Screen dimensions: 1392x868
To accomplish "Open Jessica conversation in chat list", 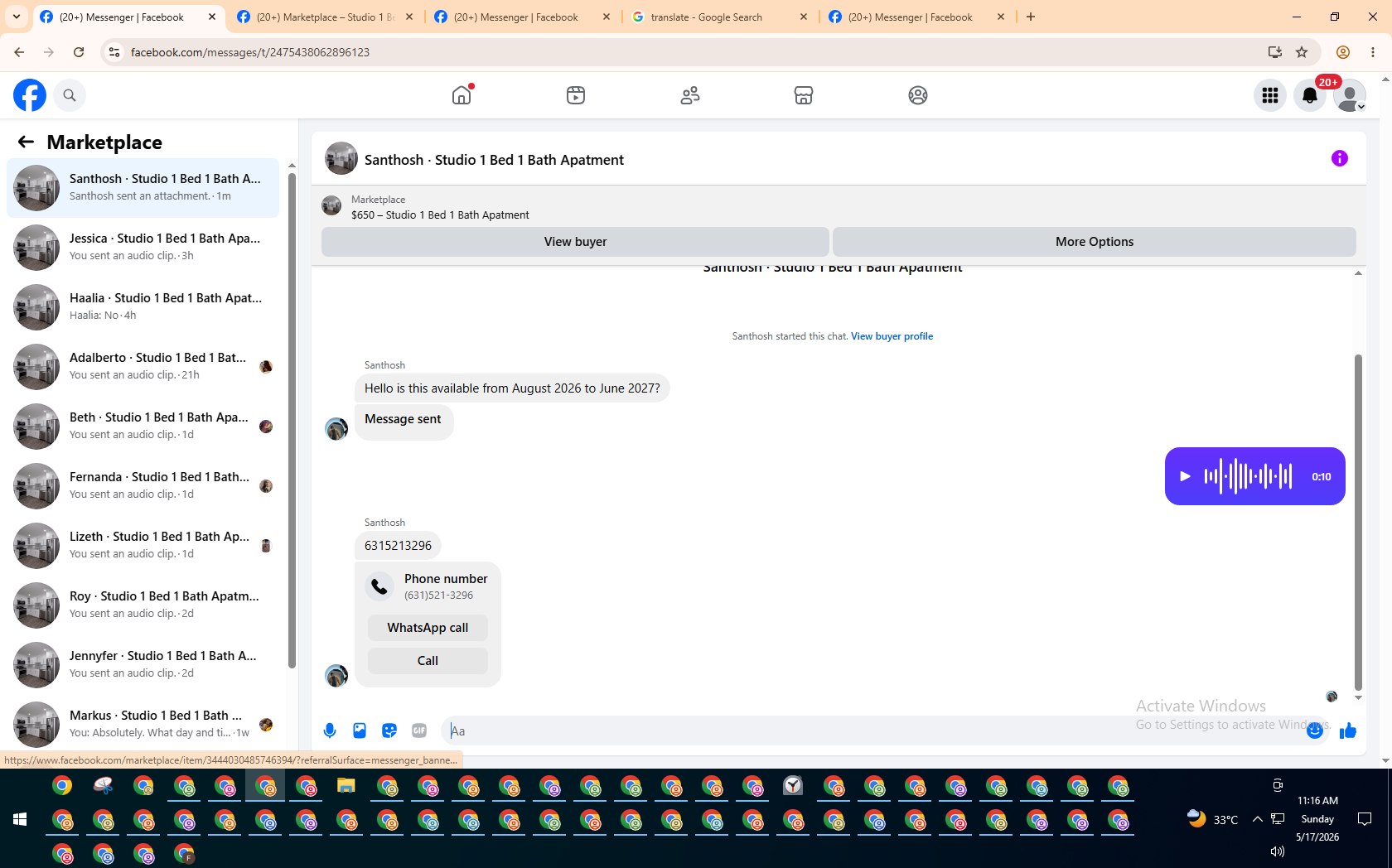I will pos(143,248).
